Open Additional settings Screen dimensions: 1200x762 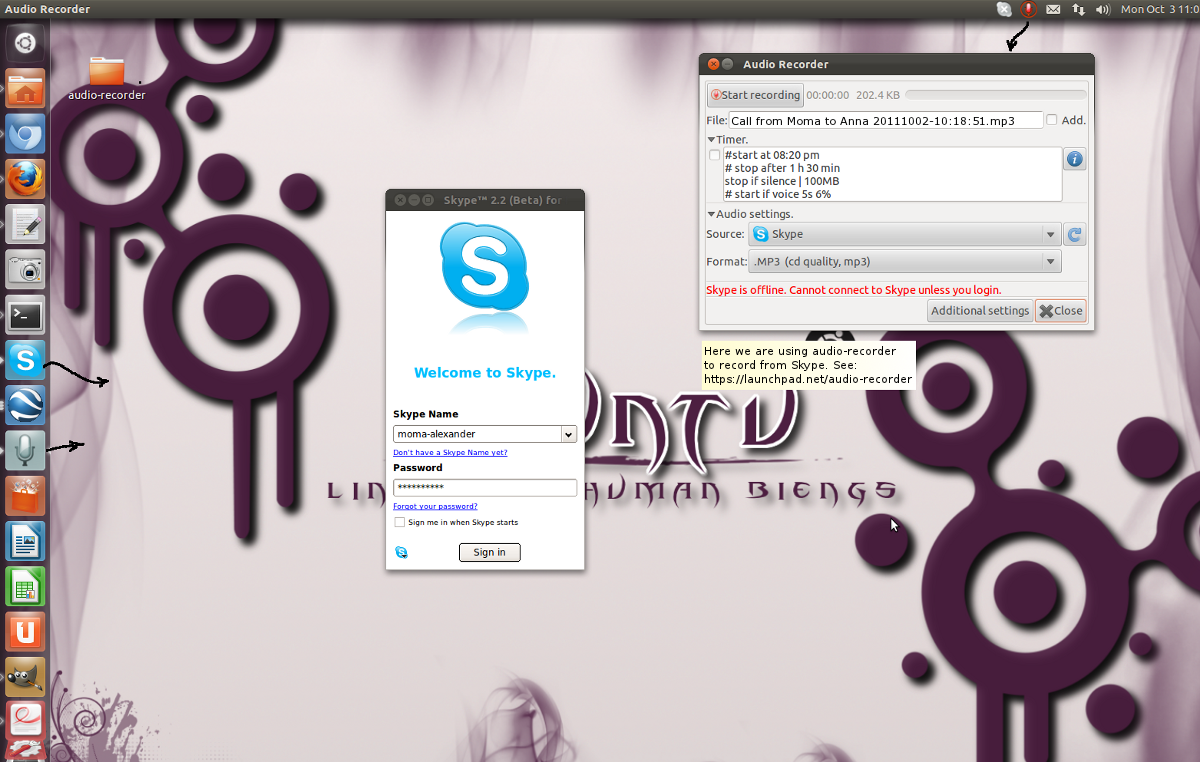[980, 311]
